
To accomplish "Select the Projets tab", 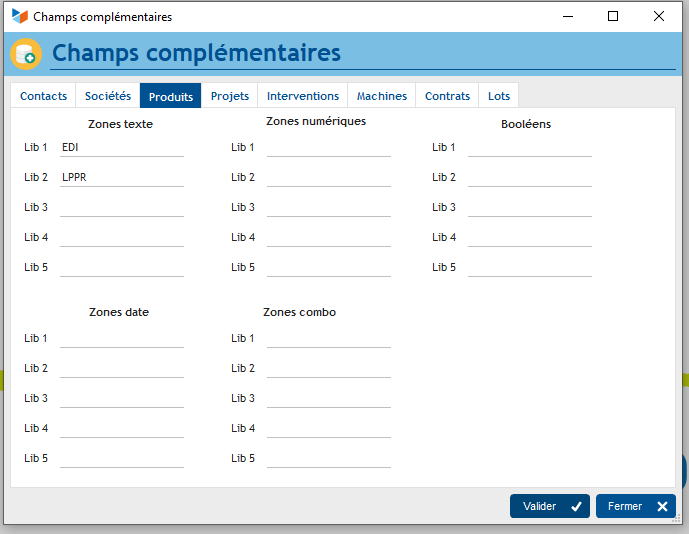I will click(230, 96).
